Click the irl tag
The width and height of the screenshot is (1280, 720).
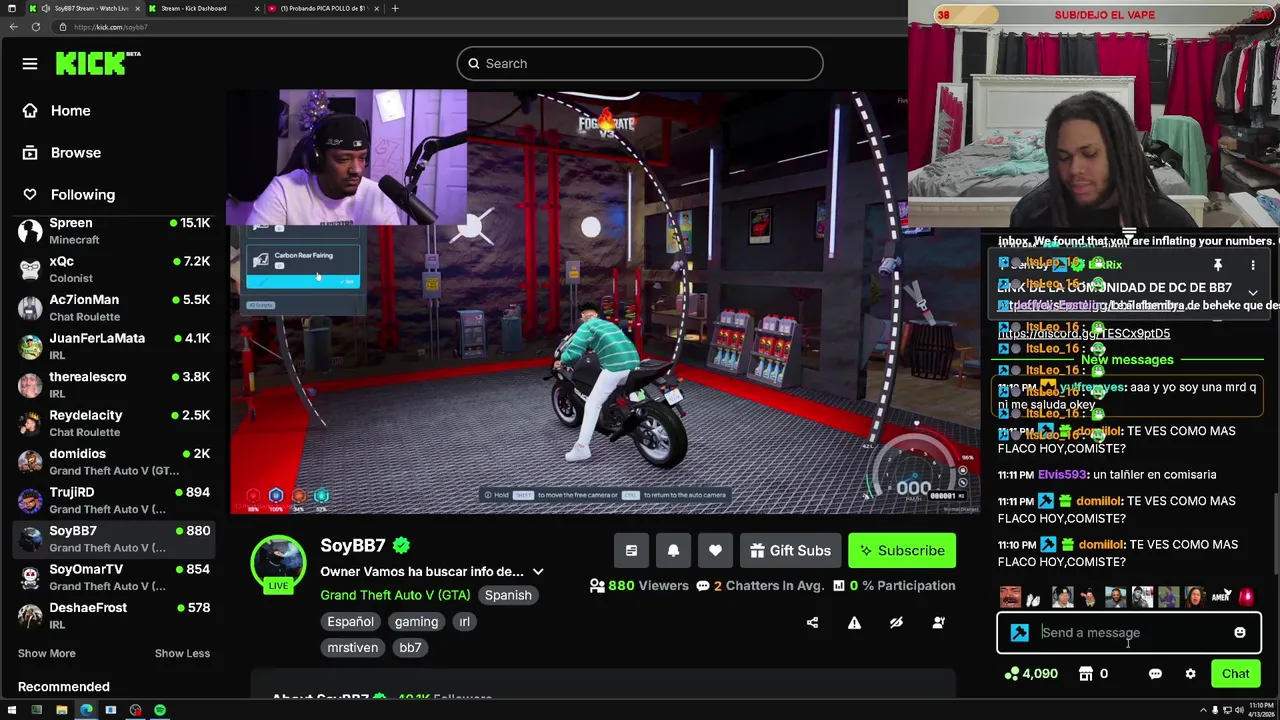[x=464, y=622]
